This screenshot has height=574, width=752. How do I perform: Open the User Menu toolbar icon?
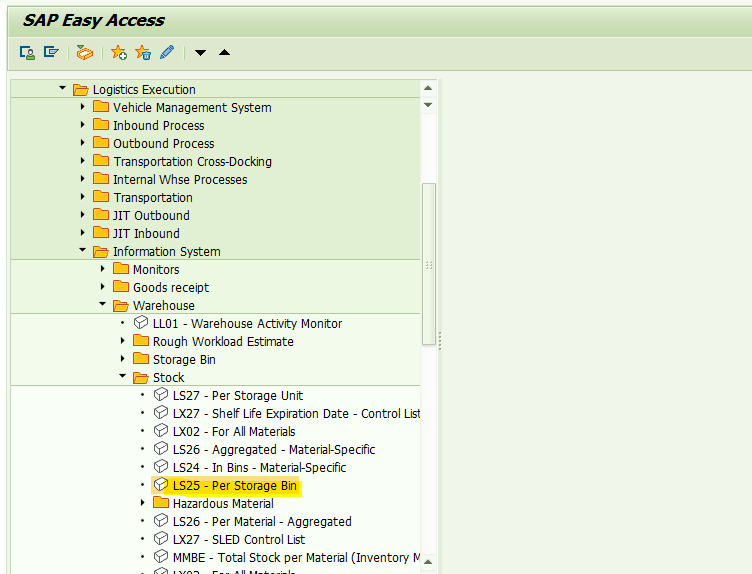27,52
